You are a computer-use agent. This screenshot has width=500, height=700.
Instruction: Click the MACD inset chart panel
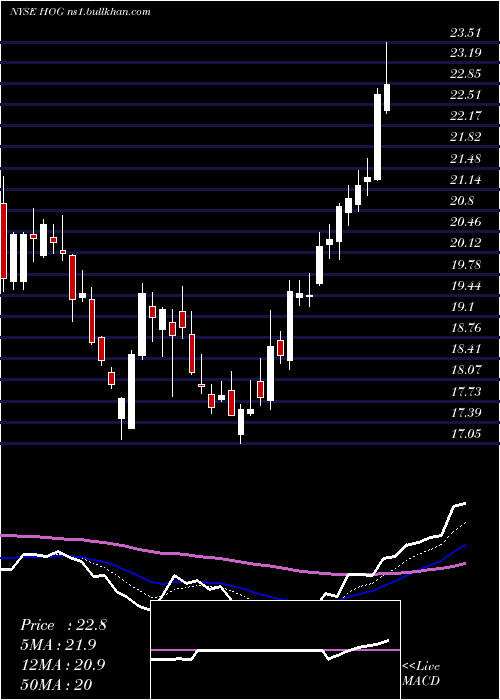[275, 650]
